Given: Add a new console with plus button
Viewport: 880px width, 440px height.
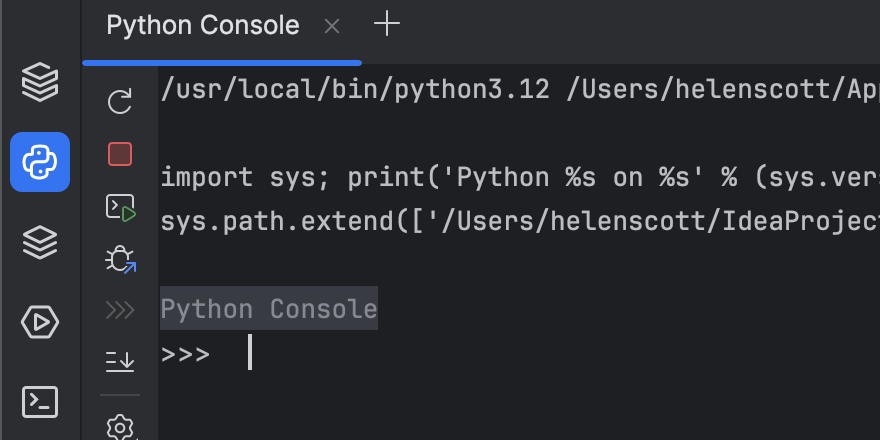Looking at the screenshot, I should click(386, 26).
